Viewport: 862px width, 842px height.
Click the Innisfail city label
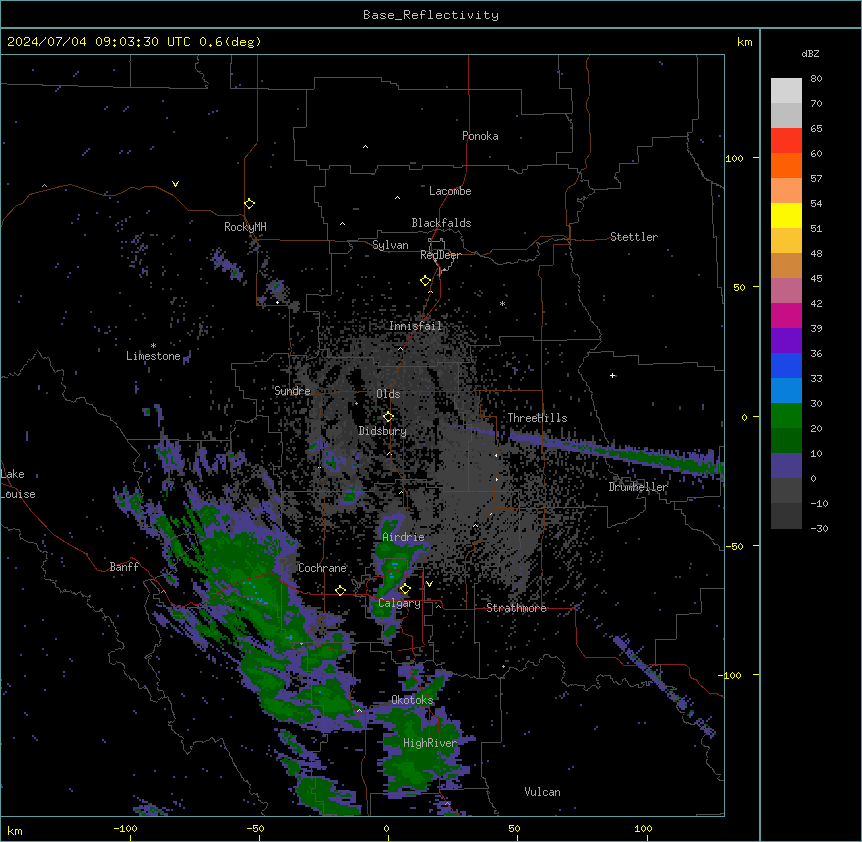pos(416,326)
